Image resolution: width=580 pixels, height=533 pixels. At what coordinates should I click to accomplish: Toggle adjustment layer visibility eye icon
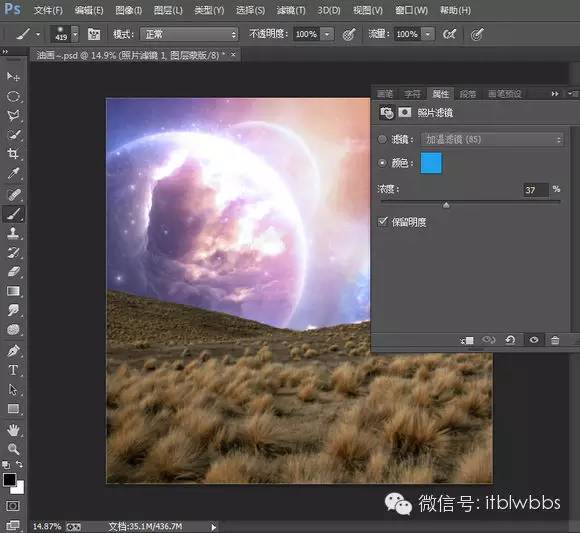(534, 340)
